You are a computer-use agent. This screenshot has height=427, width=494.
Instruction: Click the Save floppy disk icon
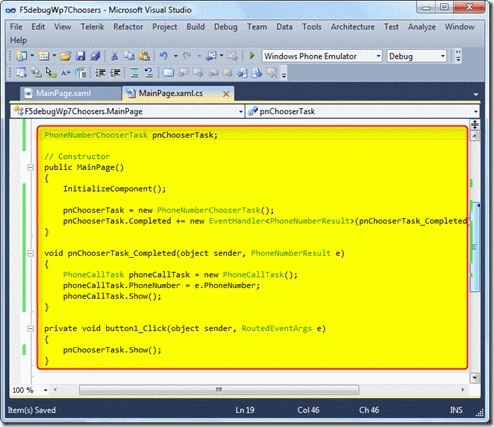[x=80, y=56]
